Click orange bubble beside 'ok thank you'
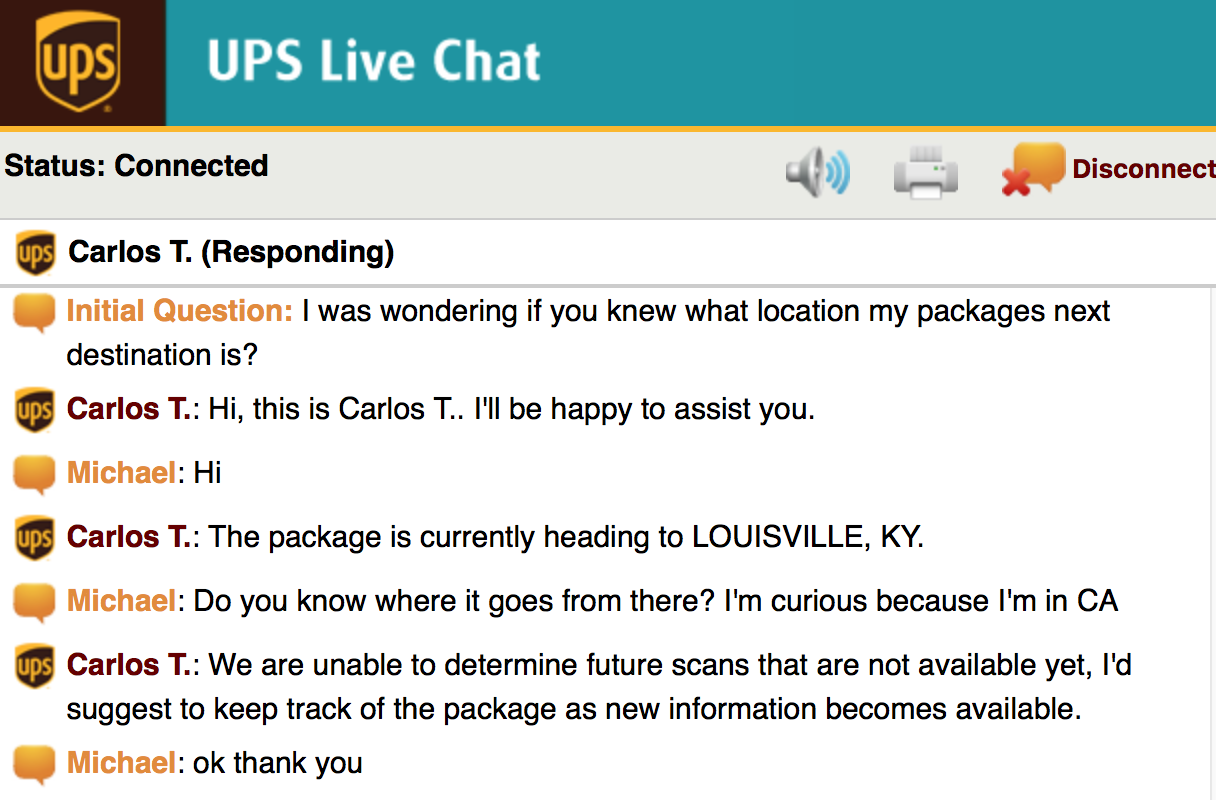Screen dimensions: 1216x800 point(35,766)
